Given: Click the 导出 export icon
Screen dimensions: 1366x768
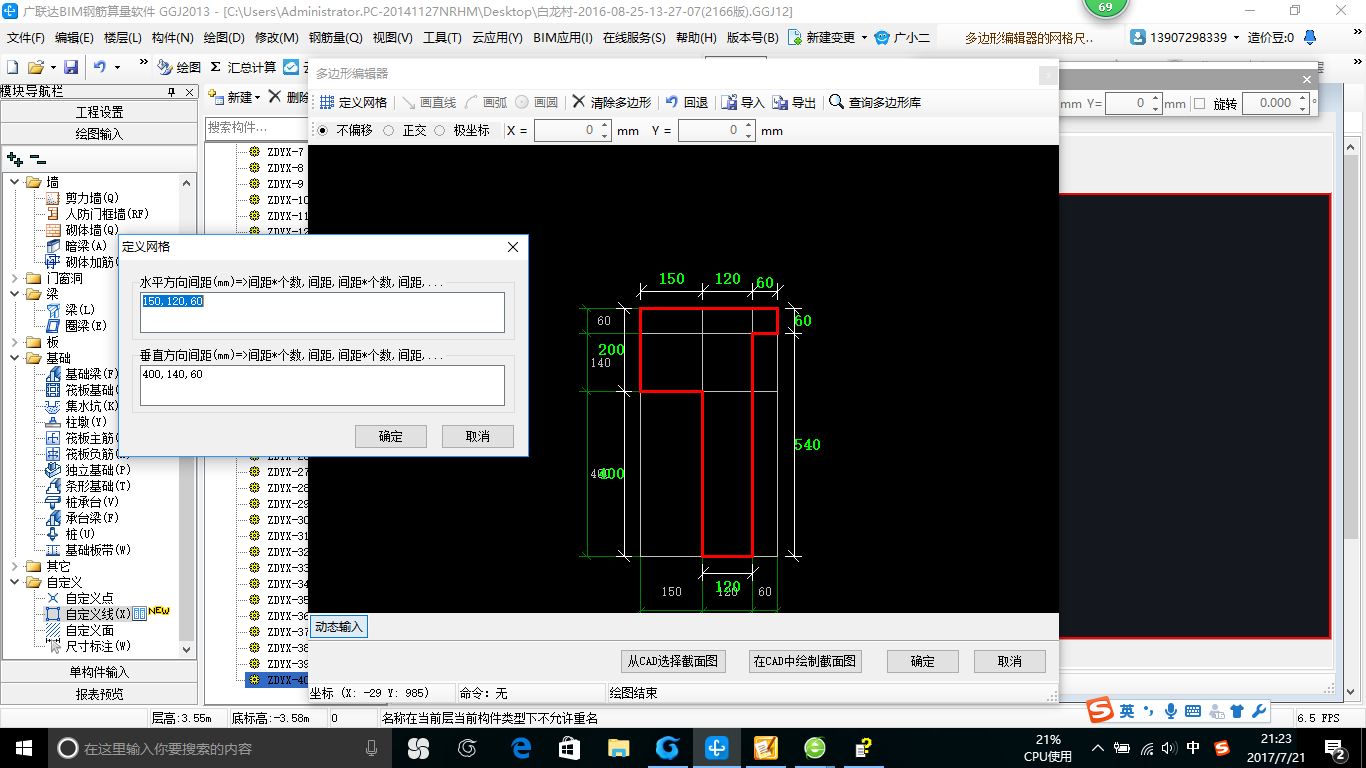Looking at the screenshot, I should [x=780, y=102].
